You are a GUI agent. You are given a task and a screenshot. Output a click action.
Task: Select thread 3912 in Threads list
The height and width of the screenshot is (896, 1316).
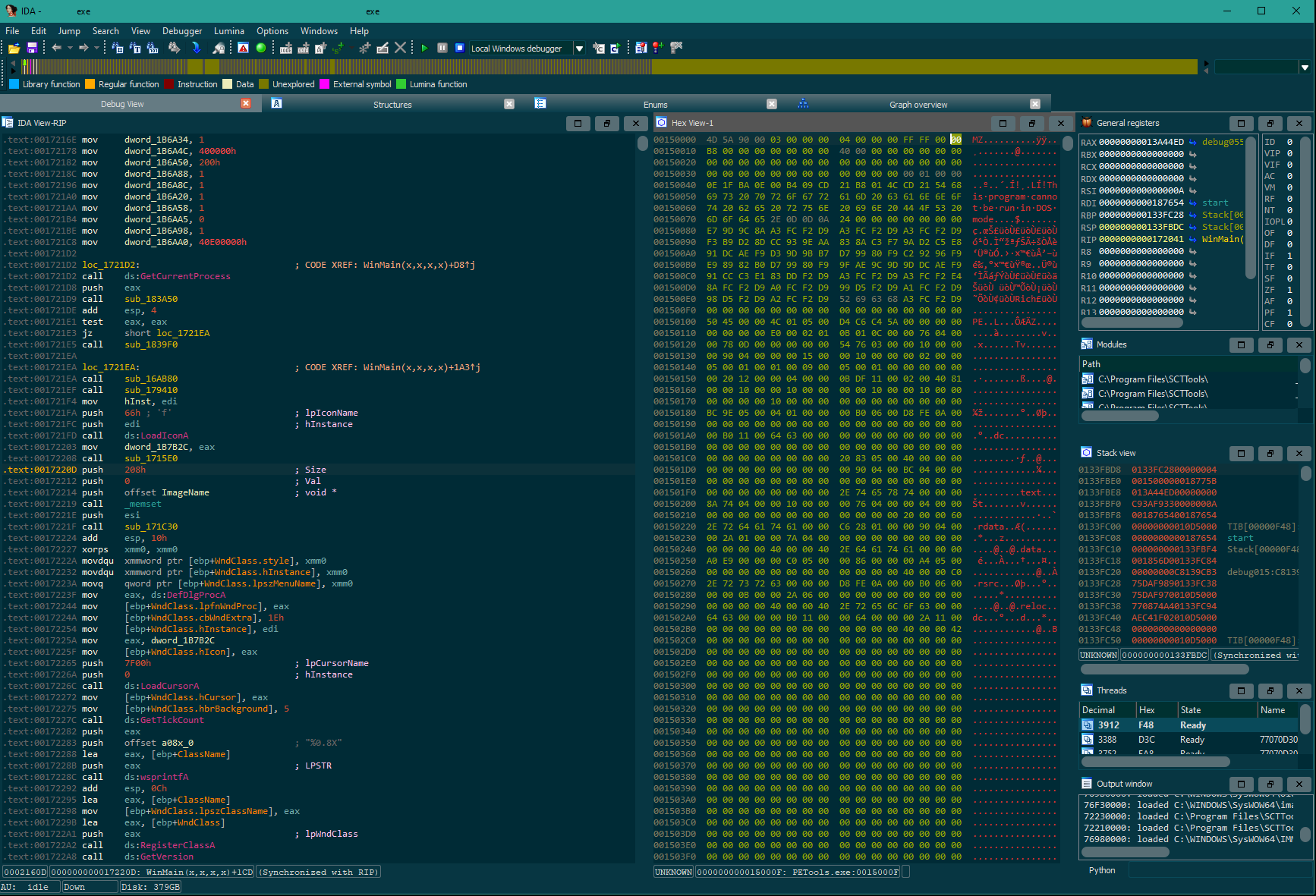1108,725
